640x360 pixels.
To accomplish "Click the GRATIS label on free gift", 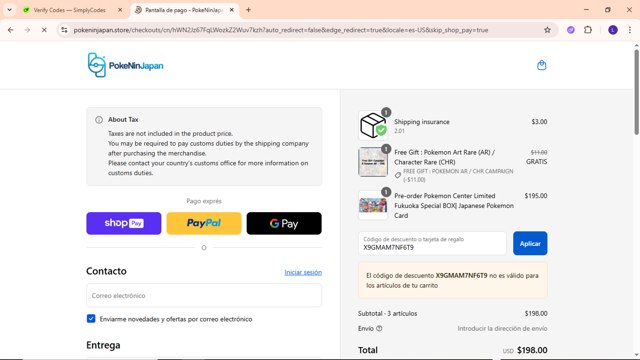I will click(x=536, y=162).
